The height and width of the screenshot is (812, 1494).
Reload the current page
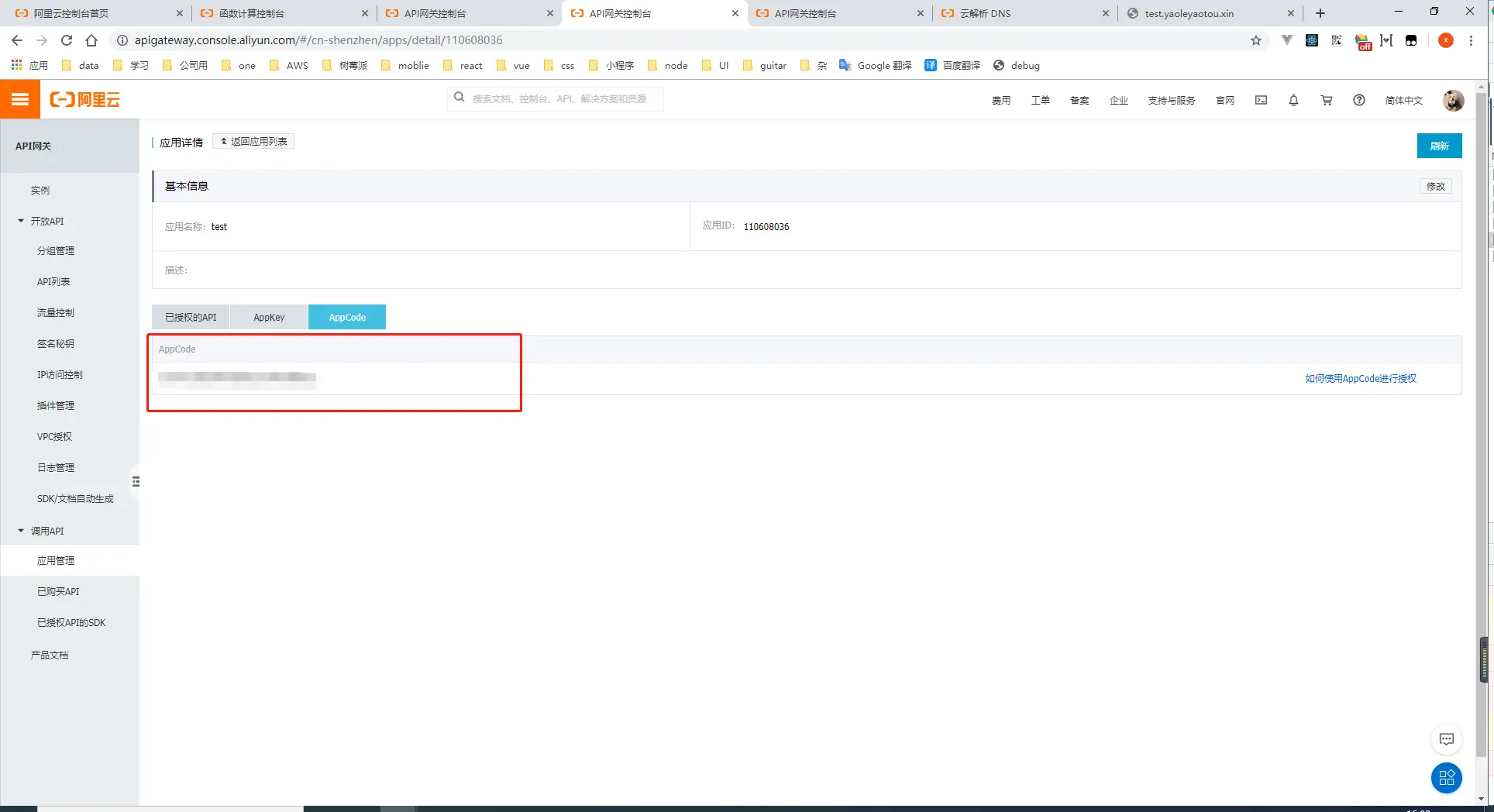(x=67, y=40)
